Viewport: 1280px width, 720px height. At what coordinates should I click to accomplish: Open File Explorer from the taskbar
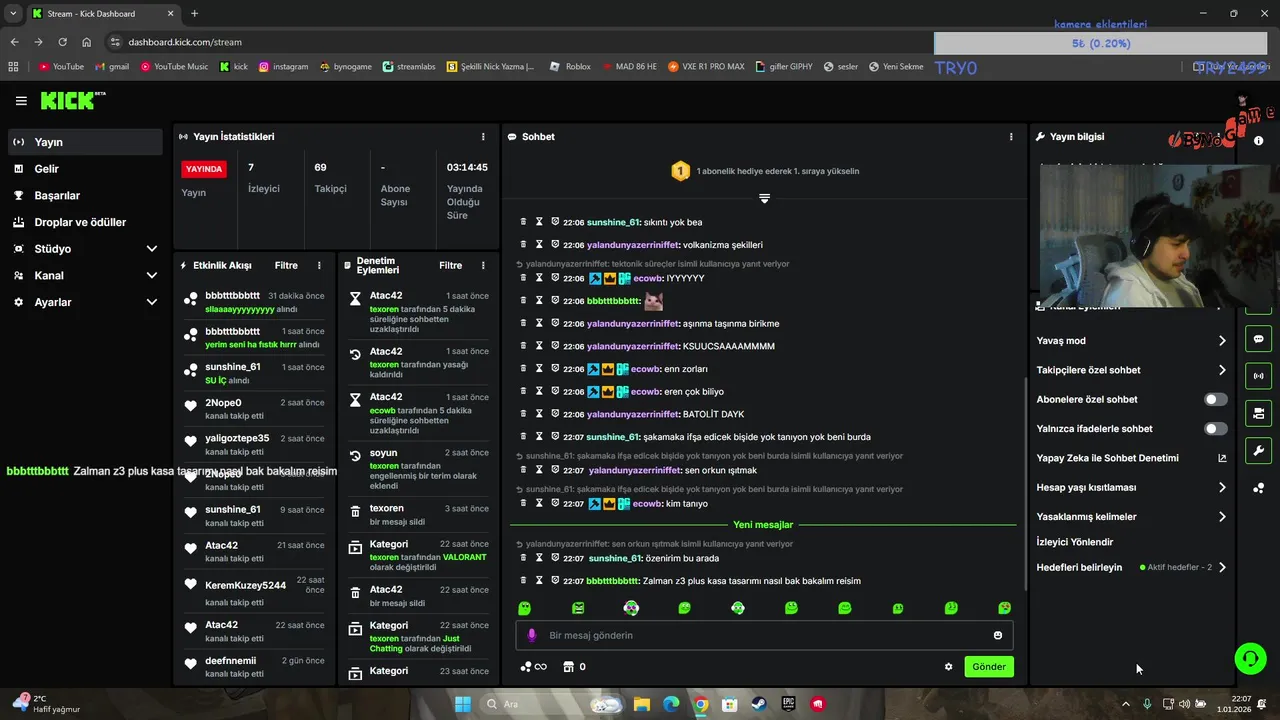(642, 704)
